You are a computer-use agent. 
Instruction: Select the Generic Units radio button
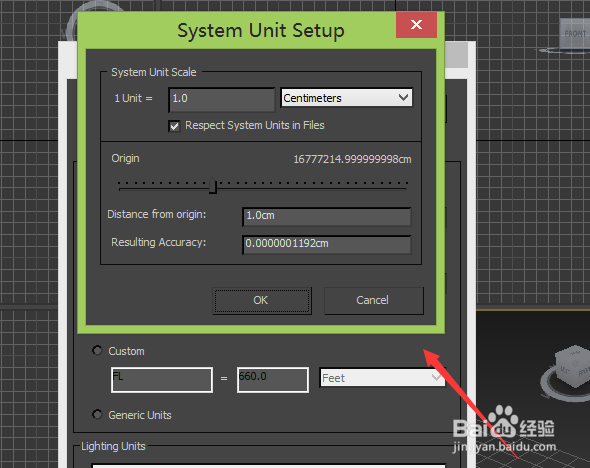pyautogui.click(x=97, y=415)
